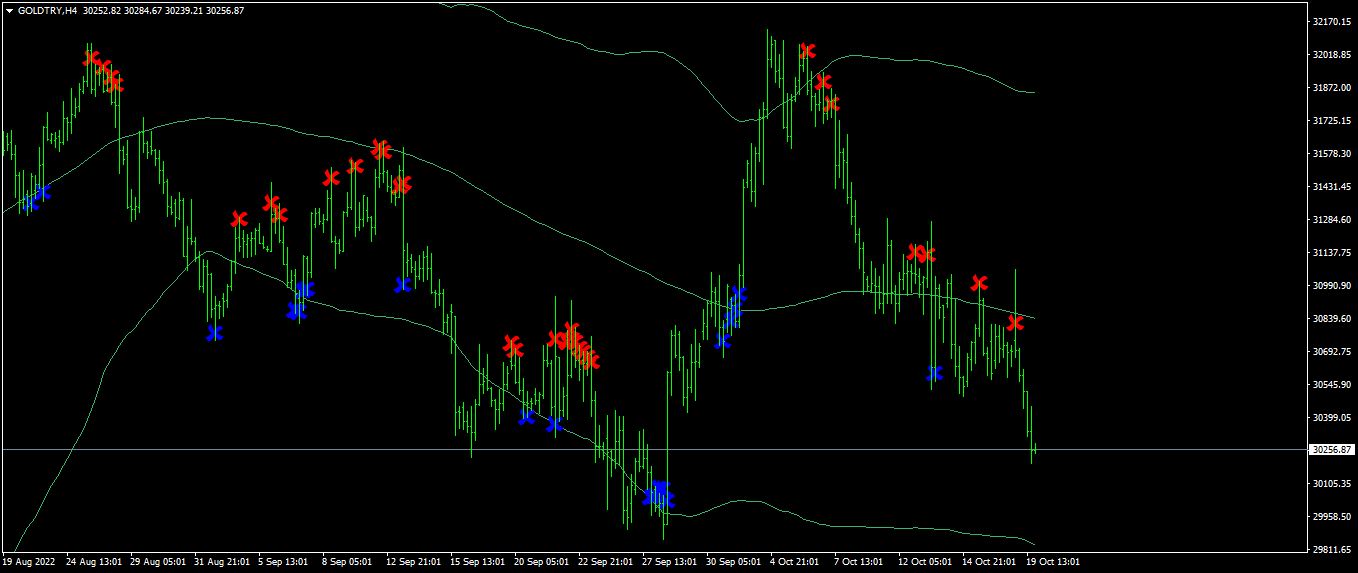Click the 31137.75 price axis label
Image resolution: width=1358 pixels, height=573 pixels.
[x=1331, y=252]
